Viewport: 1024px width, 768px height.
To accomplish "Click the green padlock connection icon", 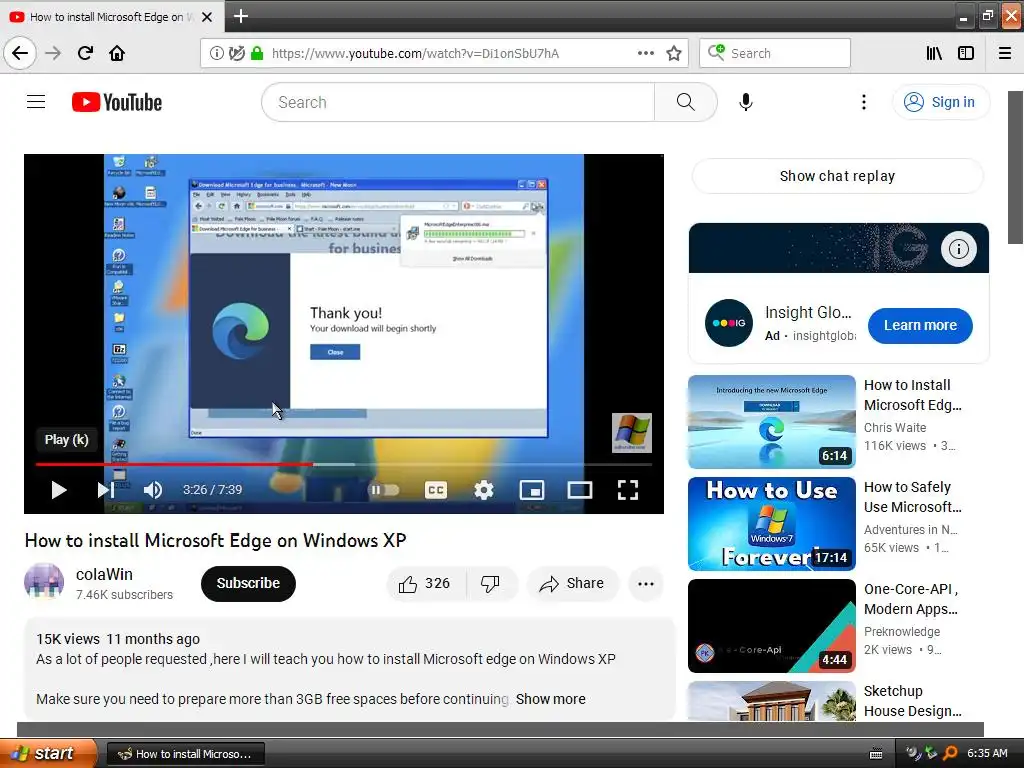I will (x=257, y=54).
